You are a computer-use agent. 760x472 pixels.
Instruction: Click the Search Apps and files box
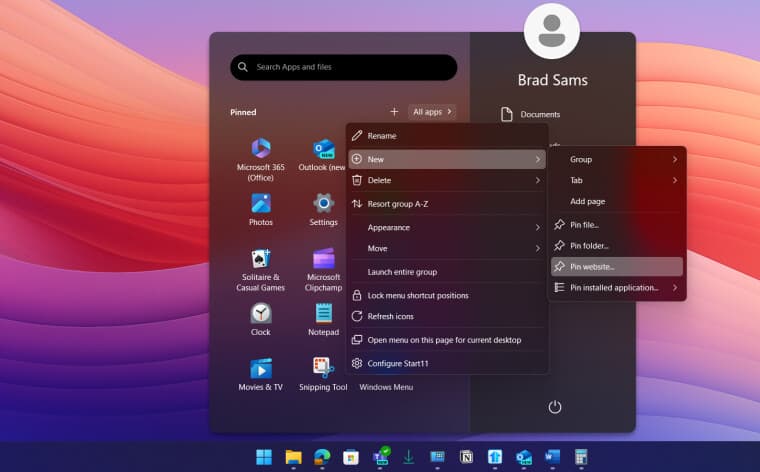point(343,67)
